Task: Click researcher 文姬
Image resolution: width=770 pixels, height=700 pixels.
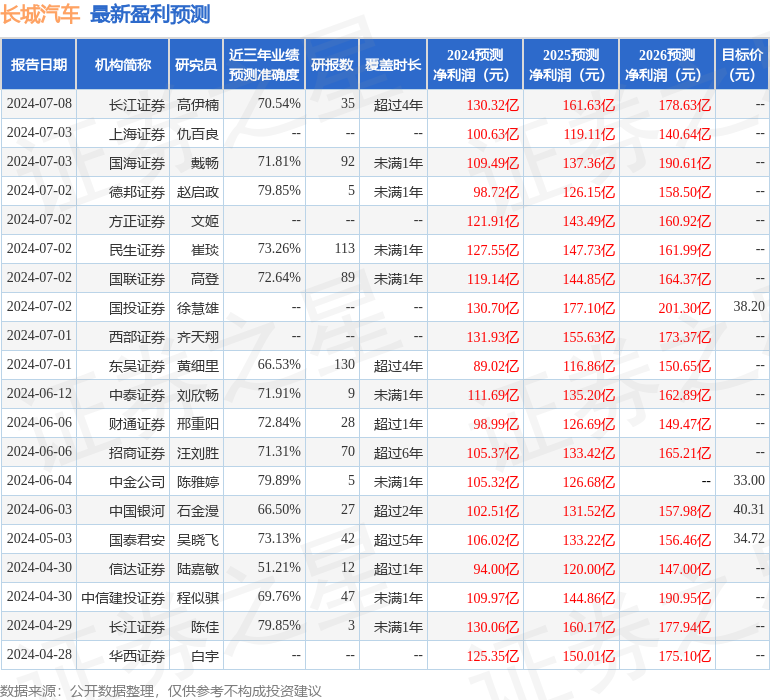Action: 205,221
